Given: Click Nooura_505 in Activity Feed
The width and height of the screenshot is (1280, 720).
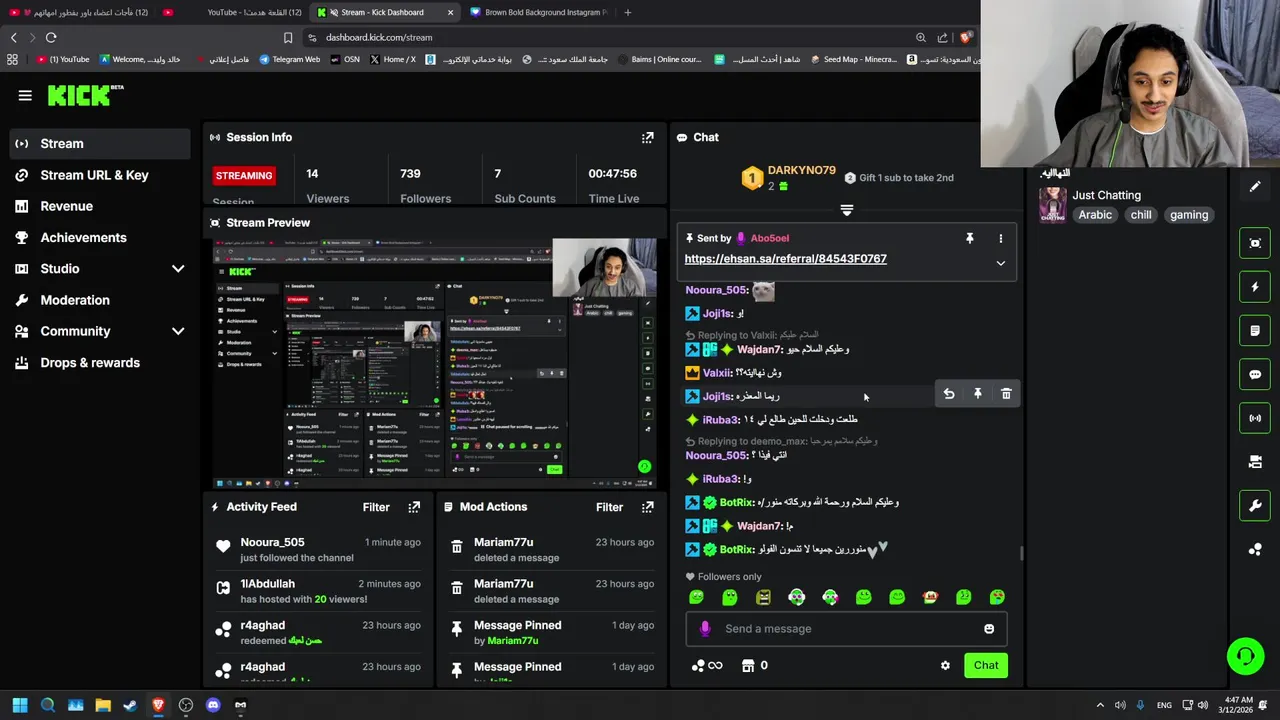Looking at the screenshot, I should pos(272,542).
